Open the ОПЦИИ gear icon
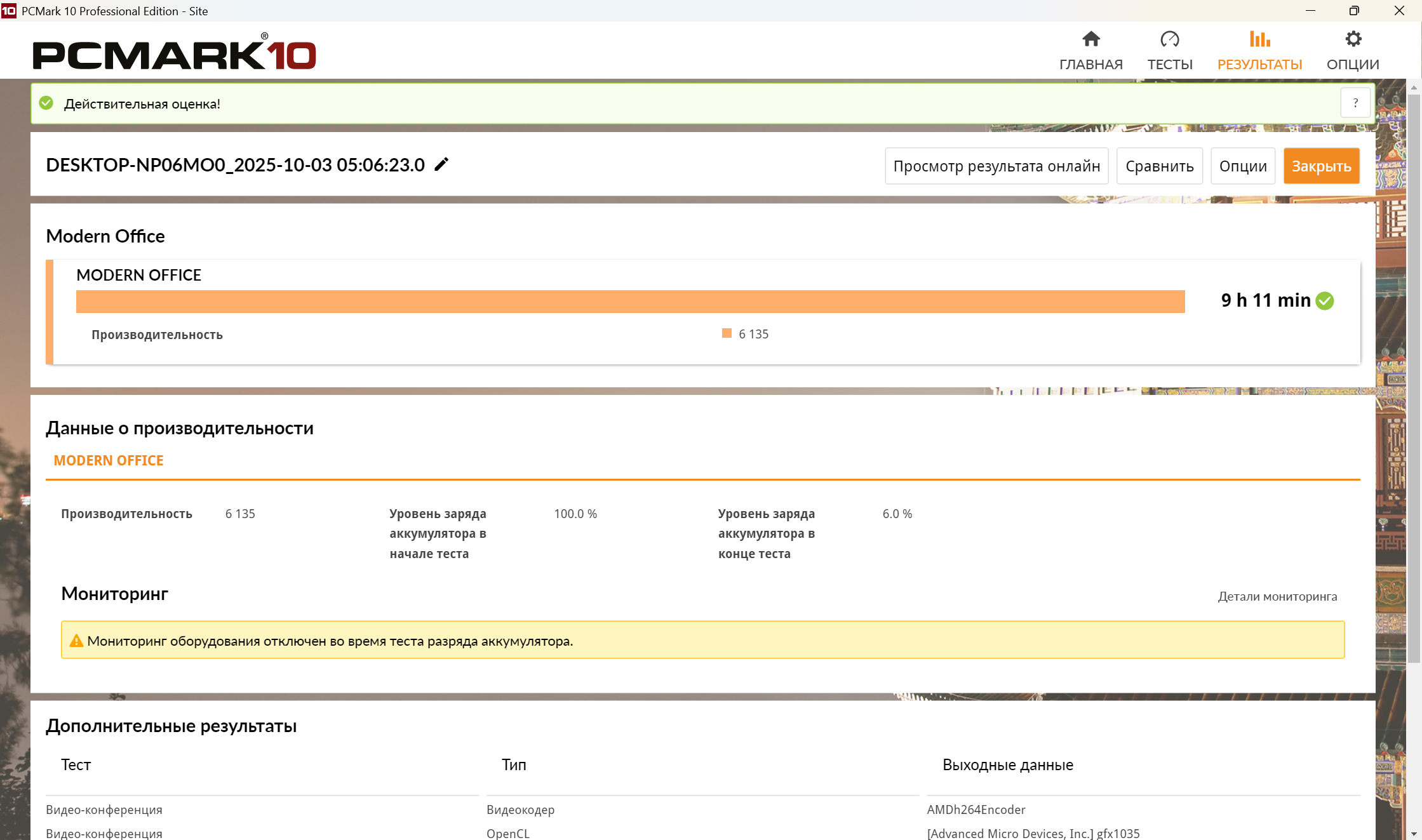This screenshot has height=840, width=1422. click(1353, 39)
